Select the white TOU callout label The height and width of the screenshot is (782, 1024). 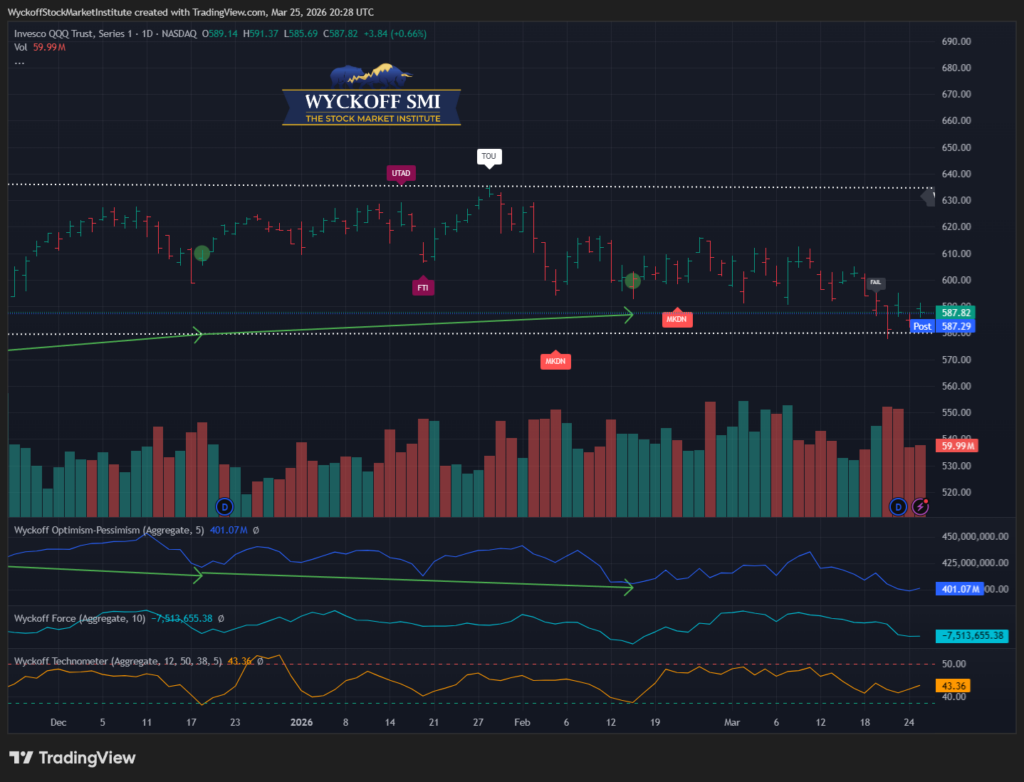tap(487, 156)
